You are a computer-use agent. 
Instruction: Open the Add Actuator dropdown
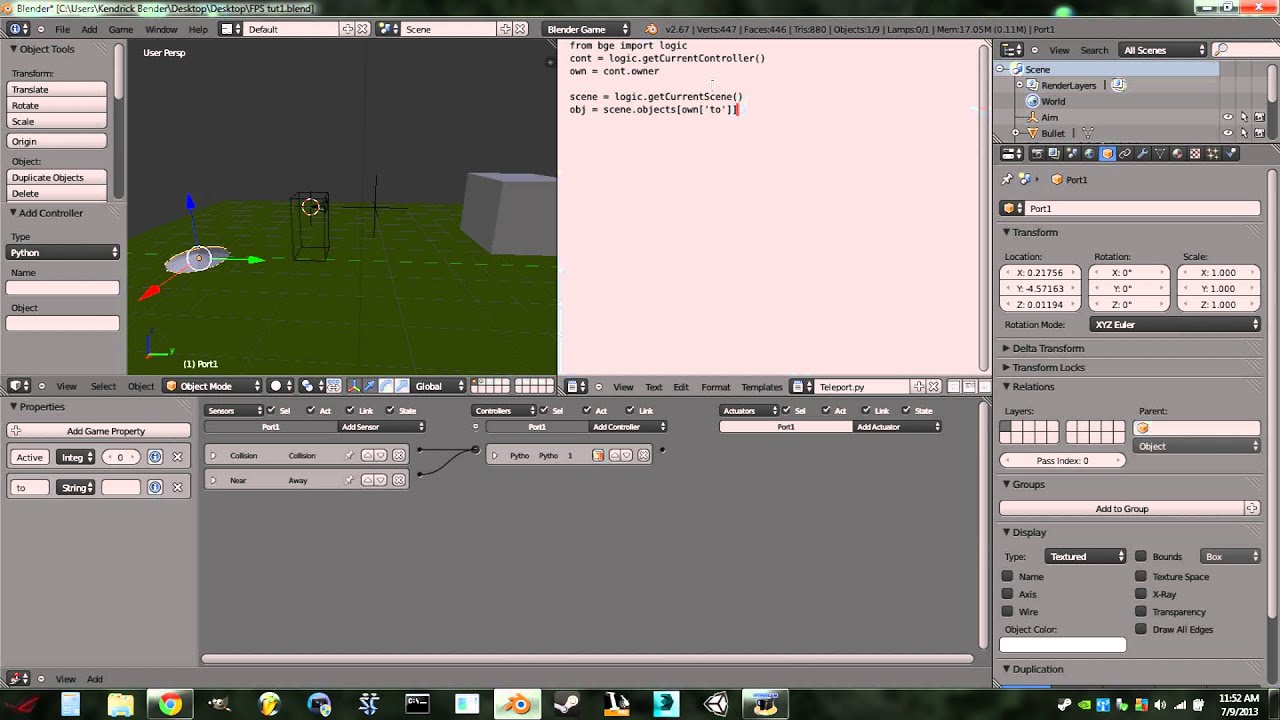897,426
